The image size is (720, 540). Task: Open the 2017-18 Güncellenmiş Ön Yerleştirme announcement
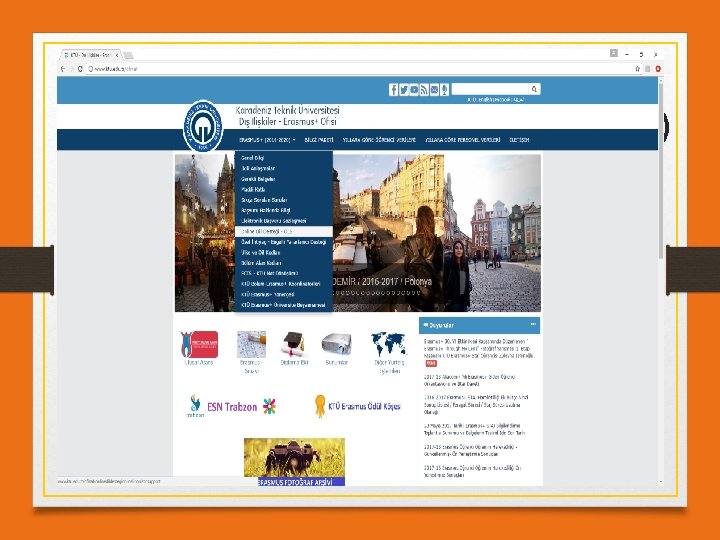(x=471, y=450)
